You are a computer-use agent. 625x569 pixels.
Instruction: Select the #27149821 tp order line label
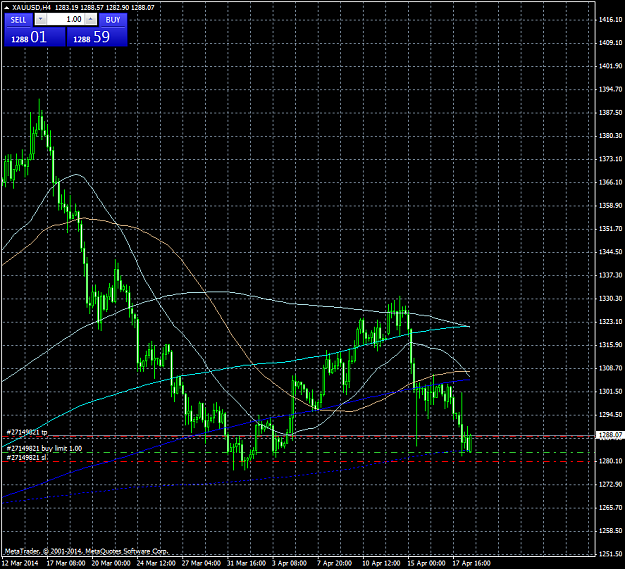(27, 432)
